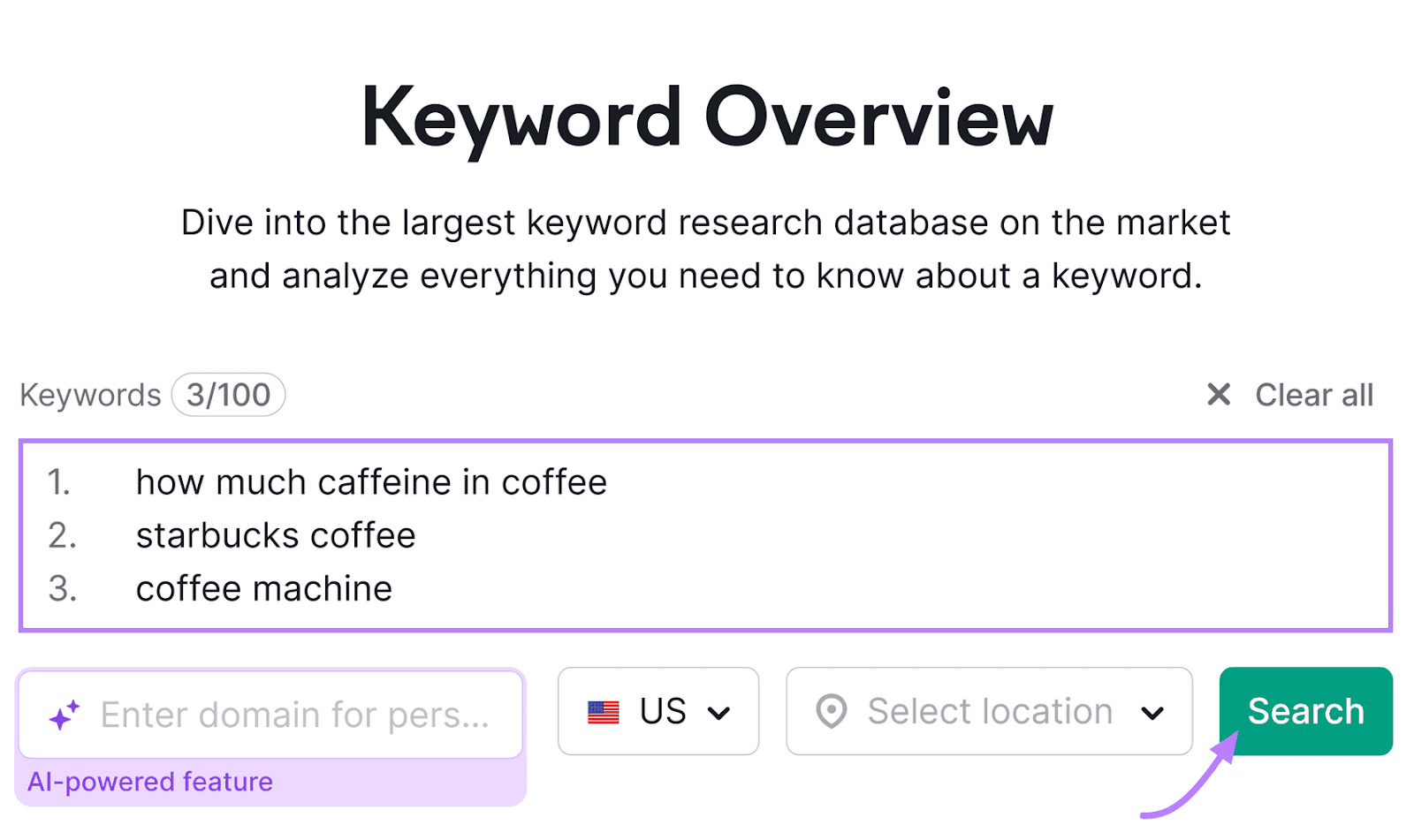The width and height of the screenshot is (1414, 840).
Task: Click the chevron beside the US flag
Action: [722, 712]
